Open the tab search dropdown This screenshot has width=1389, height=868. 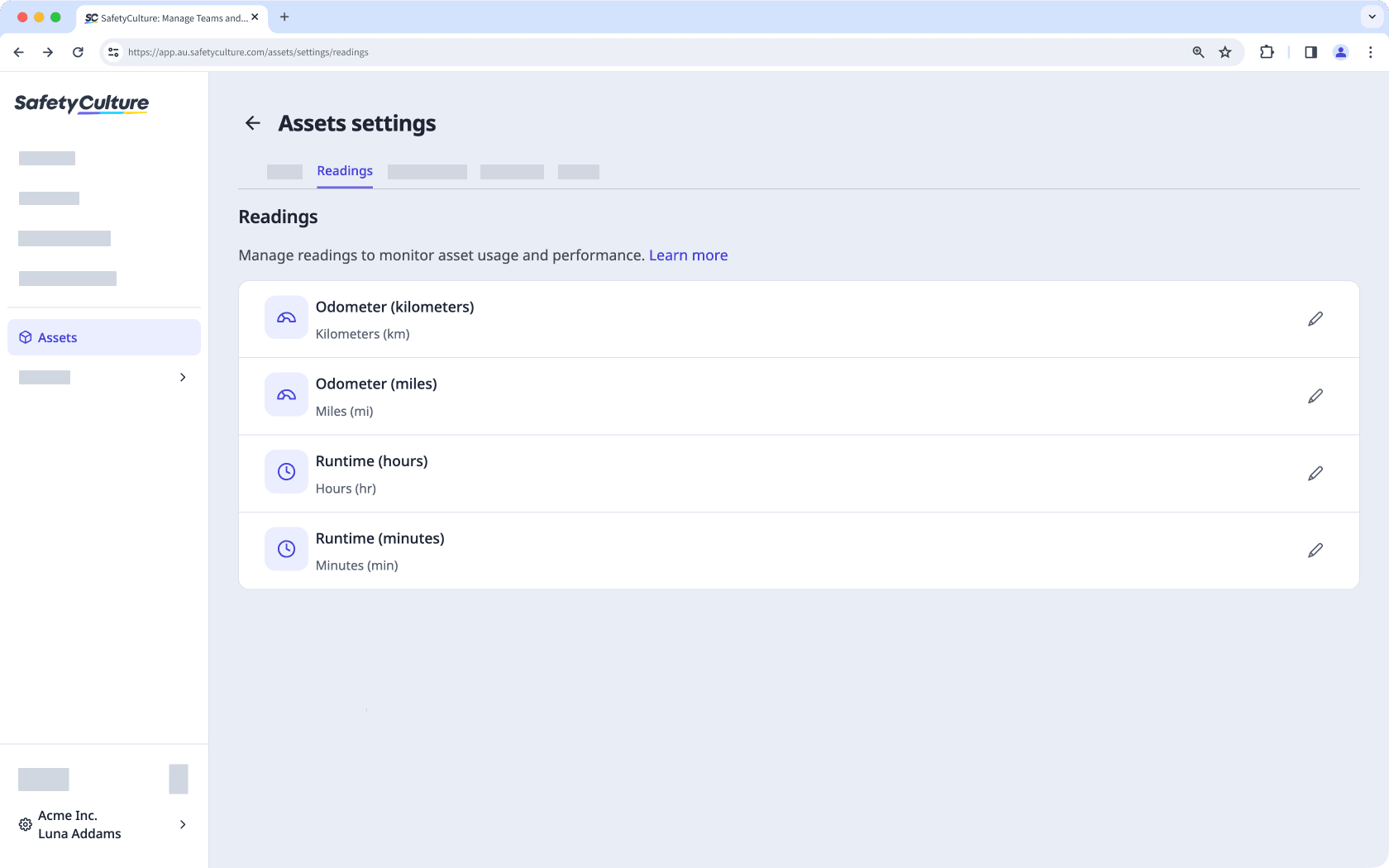(x=1370, y=17)
